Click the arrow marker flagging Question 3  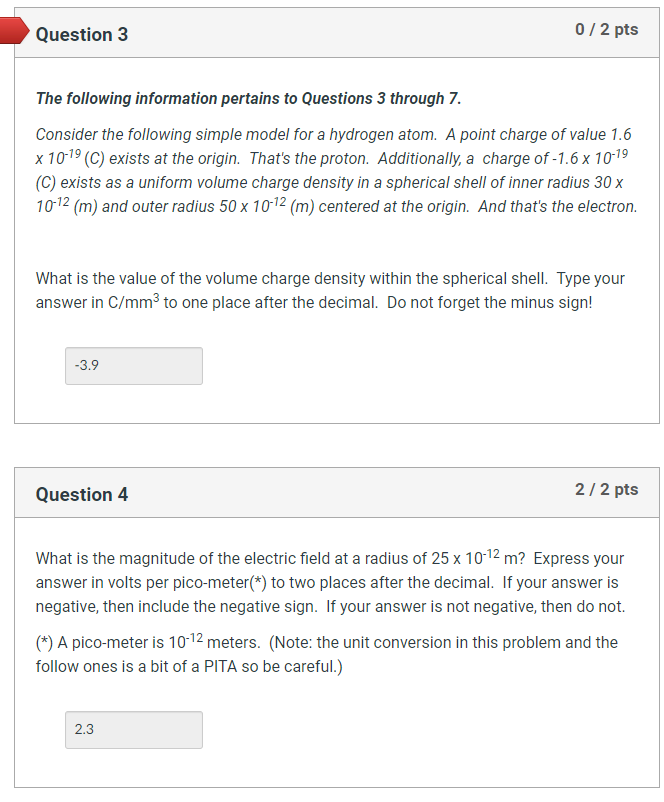(11, 31)
